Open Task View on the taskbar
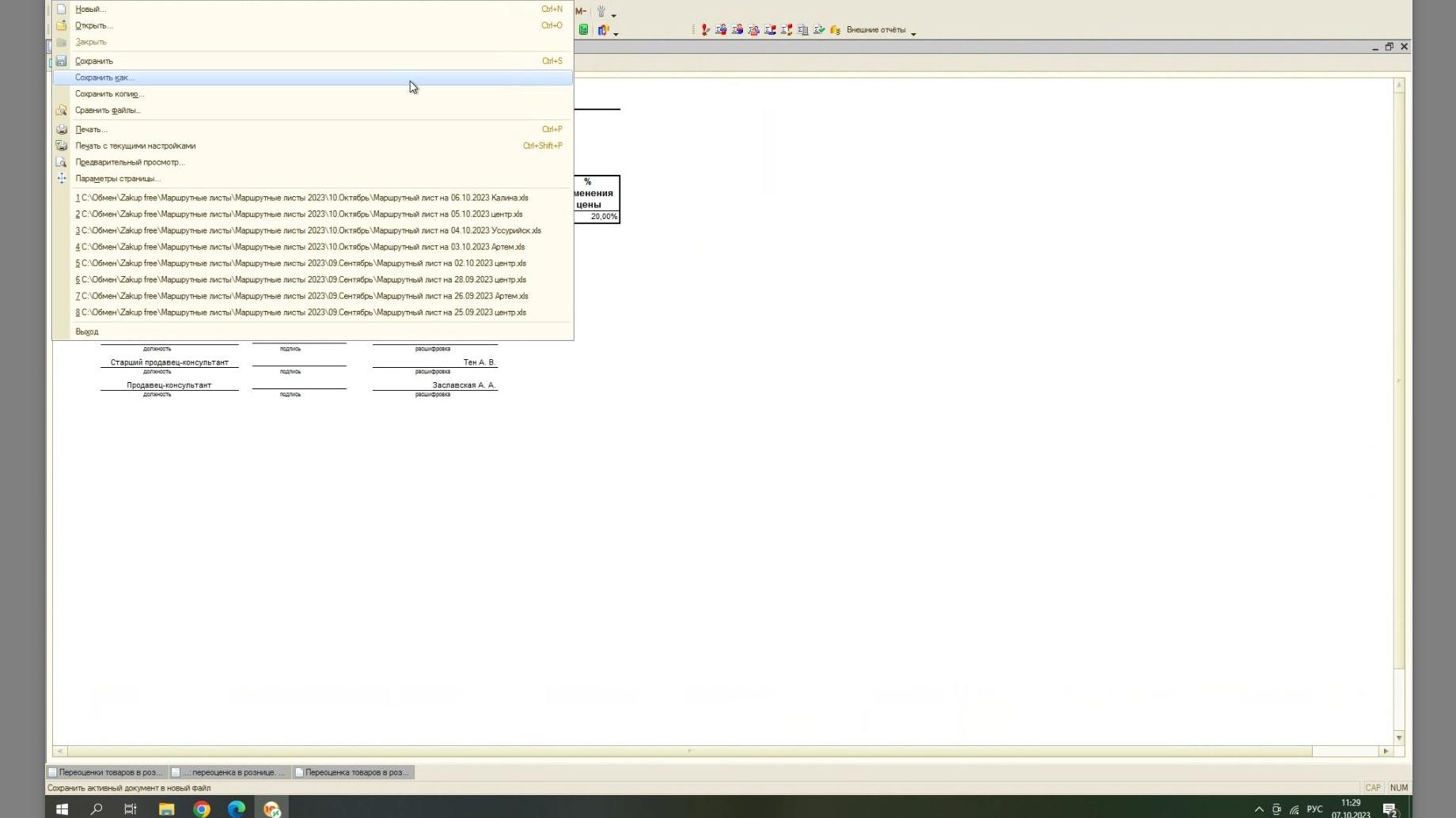Viewport: 1456px width, 818px height. (131, 809)
